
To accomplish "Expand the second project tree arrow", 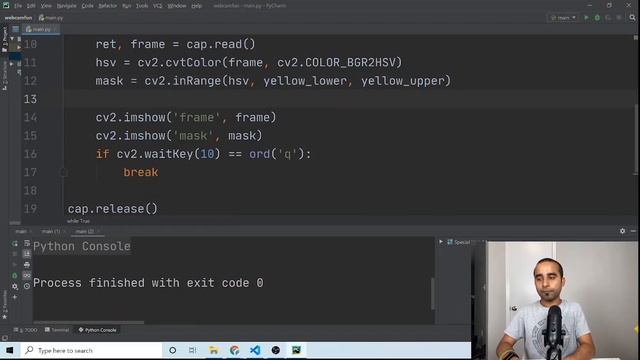I will click(19, 47).
